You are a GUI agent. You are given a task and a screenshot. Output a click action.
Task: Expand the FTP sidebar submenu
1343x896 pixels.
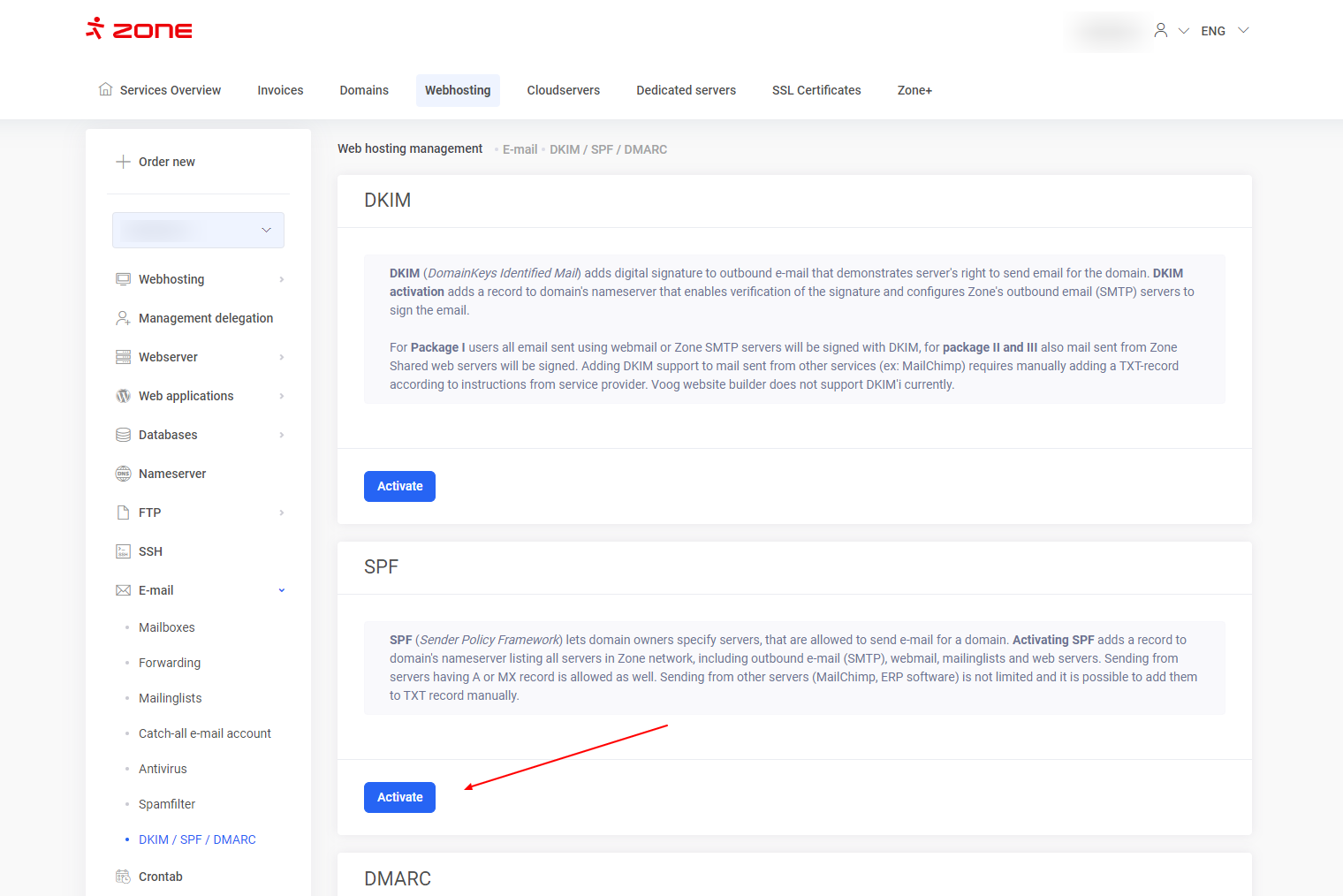click(282, 513)
